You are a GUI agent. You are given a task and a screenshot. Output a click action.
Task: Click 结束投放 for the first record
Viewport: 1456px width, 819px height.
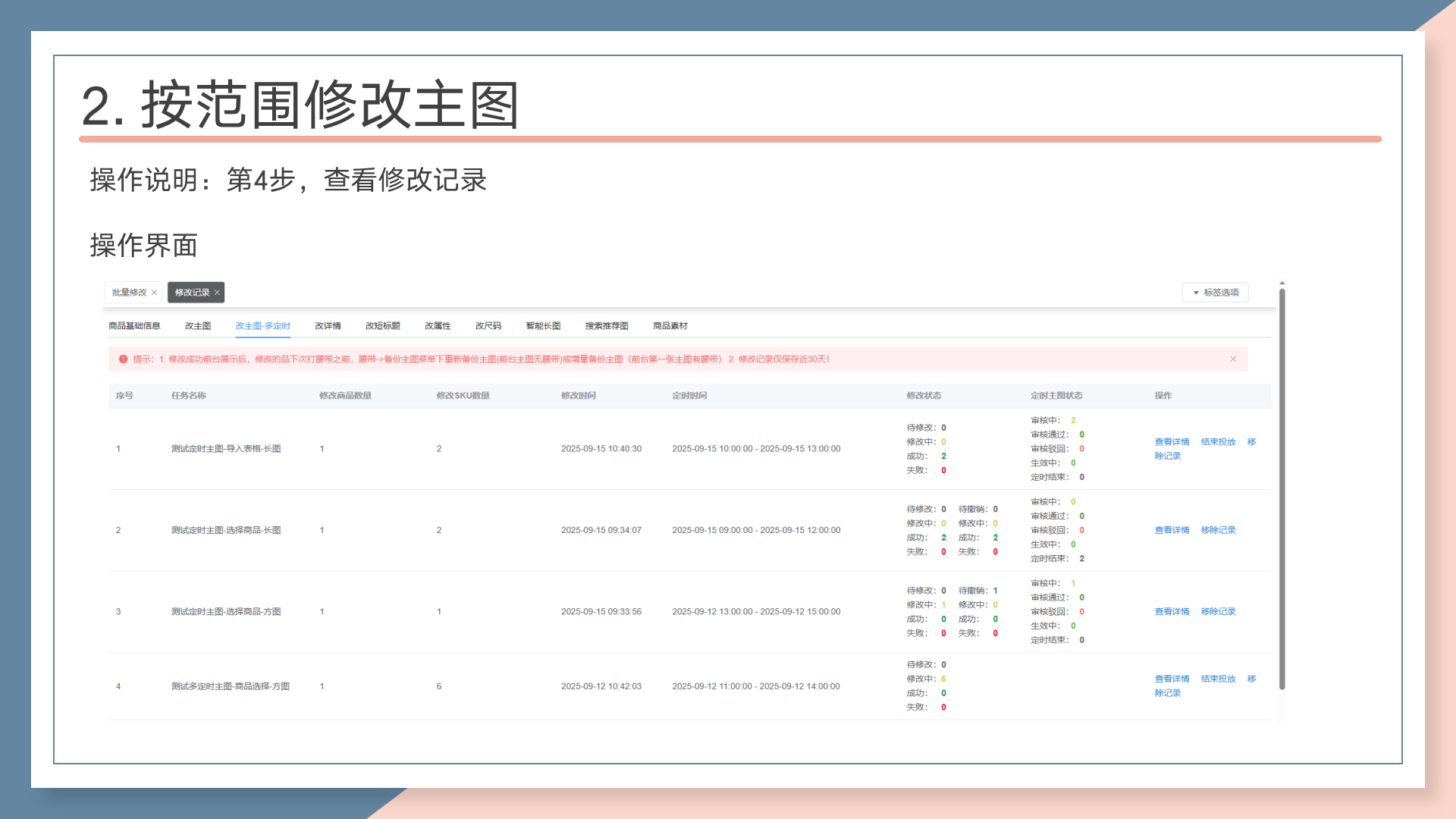coord(1218,442)
